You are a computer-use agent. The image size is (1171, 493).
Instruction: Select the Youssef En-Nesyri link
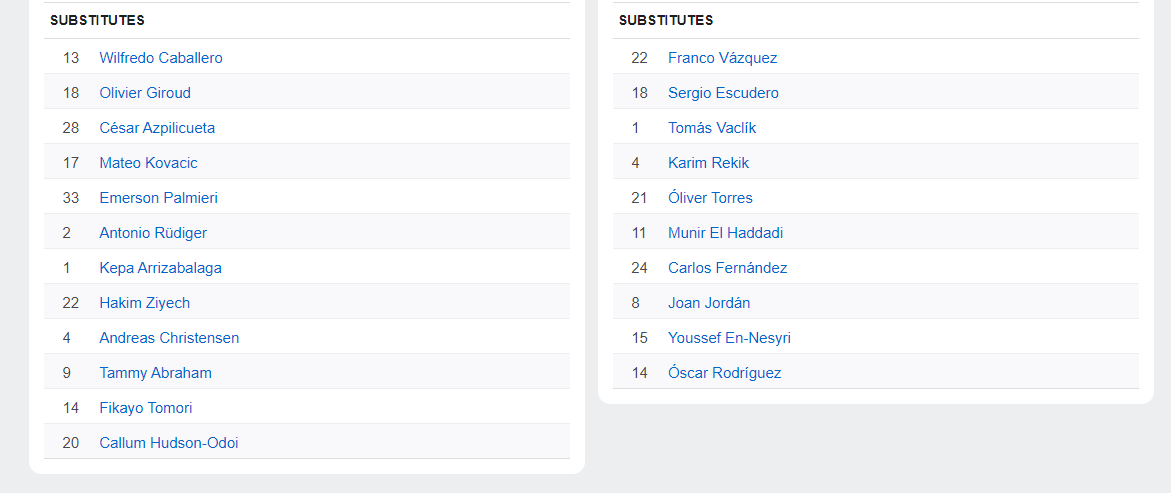click(729, 338)
